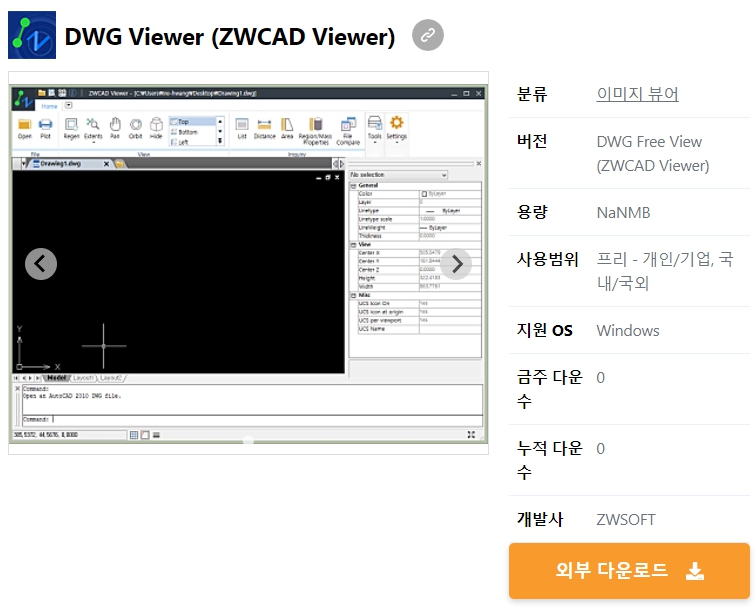This screenshot has width=755, height=607.
Task: Click the NaNMB size value
Action: (624, 212)
